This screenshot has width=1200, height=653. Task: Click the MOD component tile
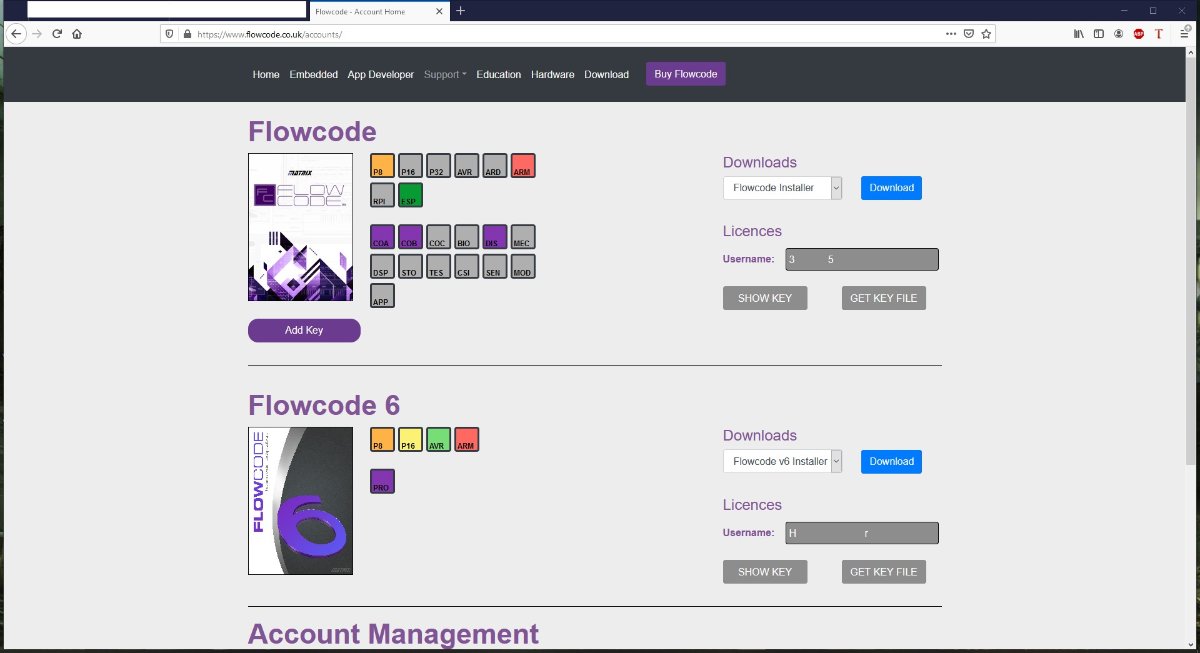(523, 266)
